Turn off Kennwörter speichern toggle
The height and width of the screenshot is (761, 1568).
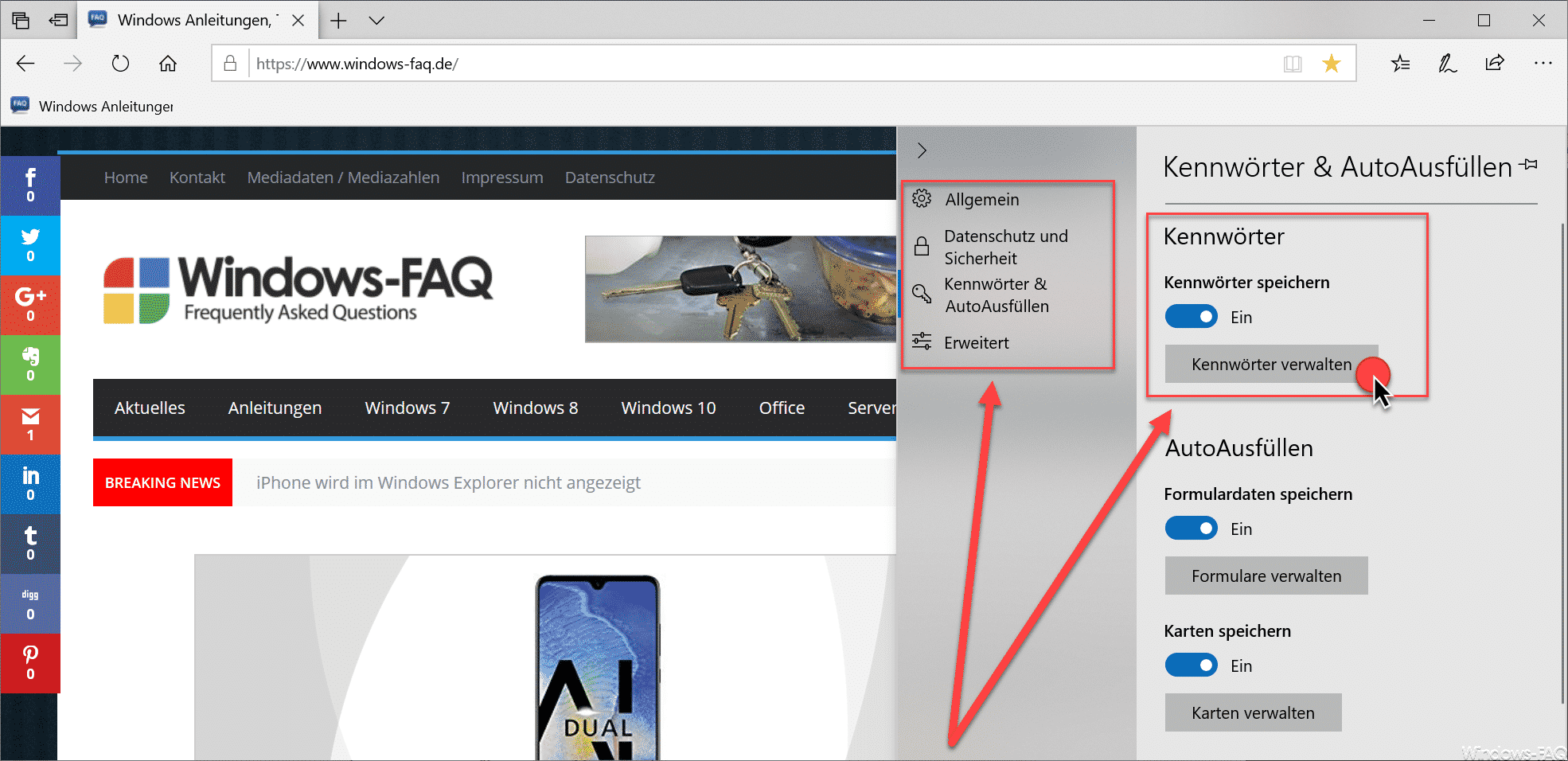click(x=1192, y=317)
